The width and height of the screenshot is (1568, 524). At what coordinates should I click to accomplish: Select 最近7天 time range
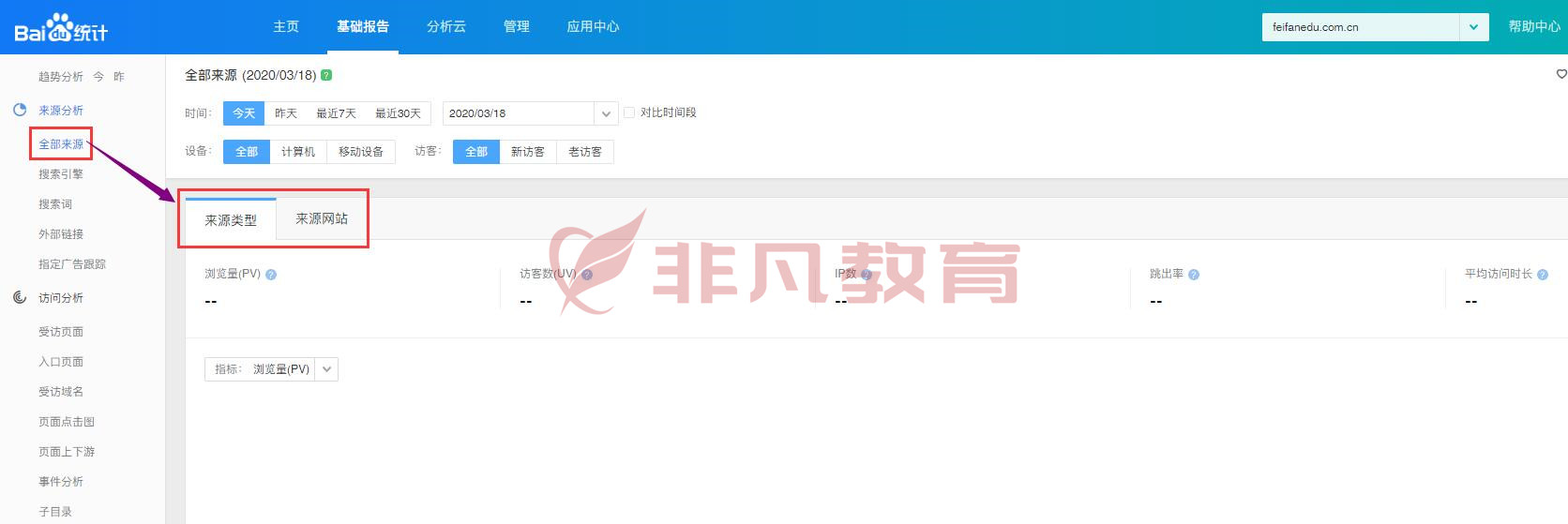pos(336,113)
